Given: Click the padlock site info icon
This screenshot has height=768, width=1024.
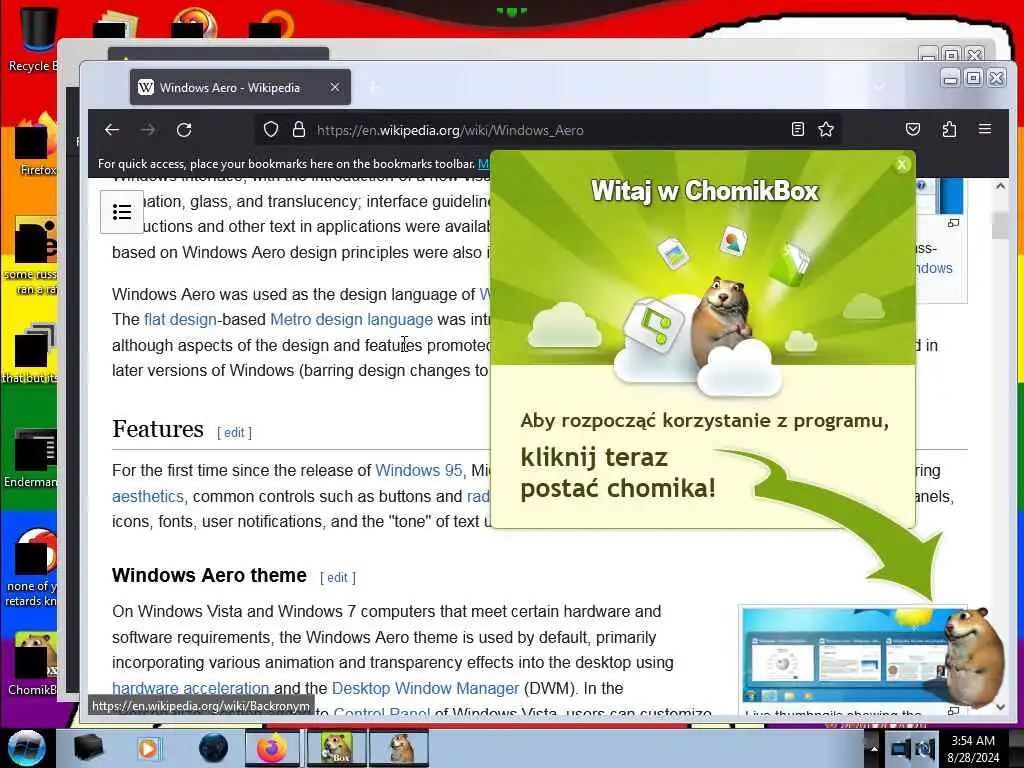Looking at the screenshot, I should click(299, 129).
